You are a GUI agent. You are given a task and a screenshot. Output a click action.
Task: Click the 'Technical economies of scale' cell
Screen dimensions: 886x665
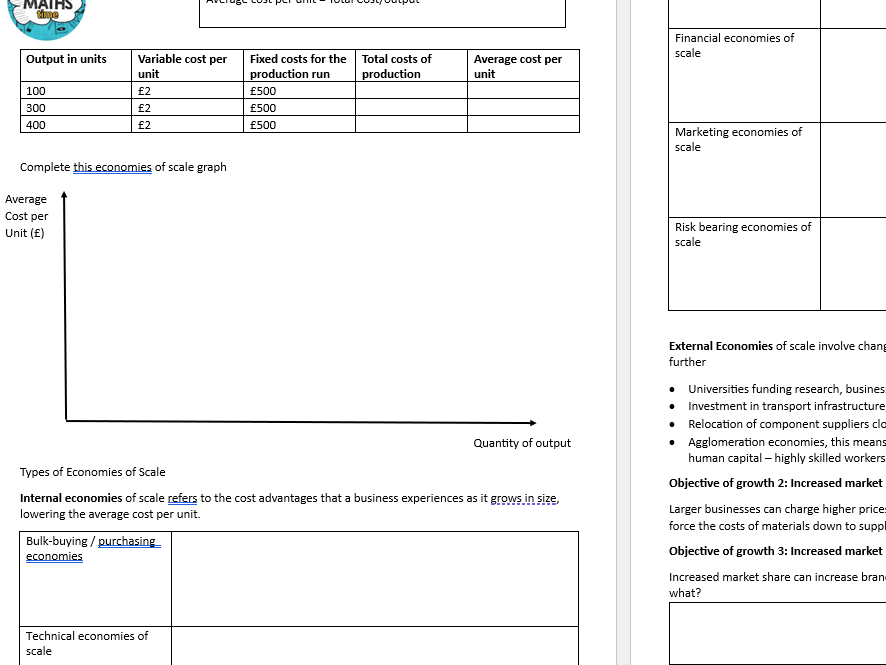pos(95,646)
